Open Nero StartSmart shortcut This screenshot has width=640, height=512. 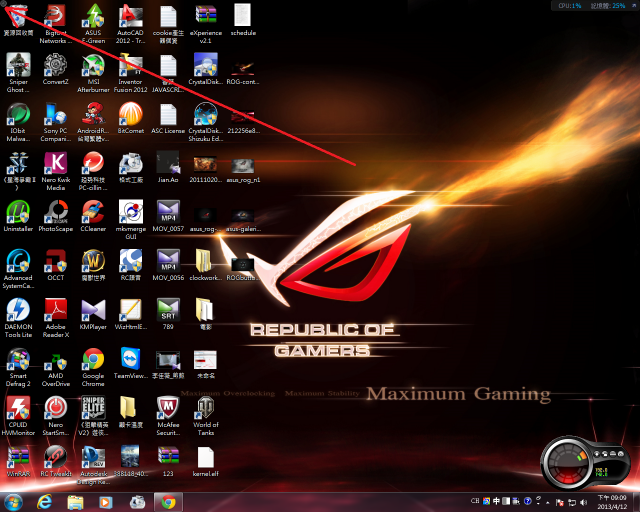pyautogui.click(x=56, y=416)
